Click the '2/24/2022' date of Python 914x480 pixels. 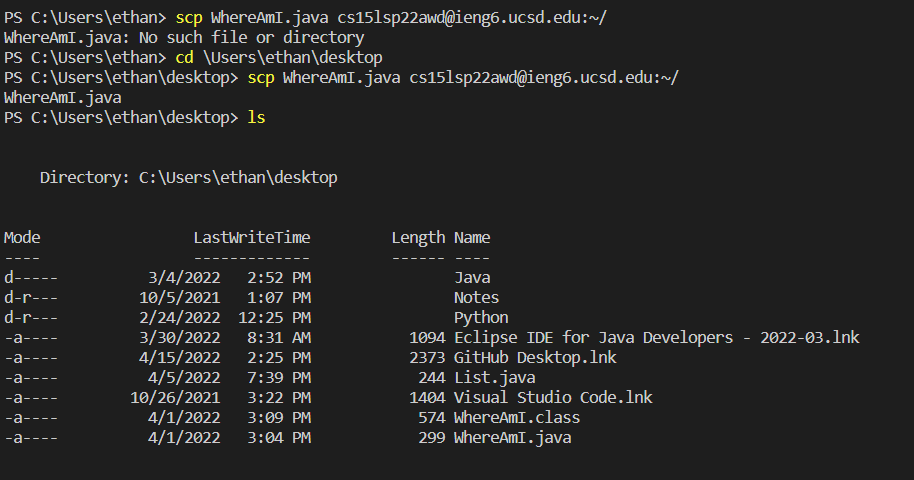tap(180, 318)
